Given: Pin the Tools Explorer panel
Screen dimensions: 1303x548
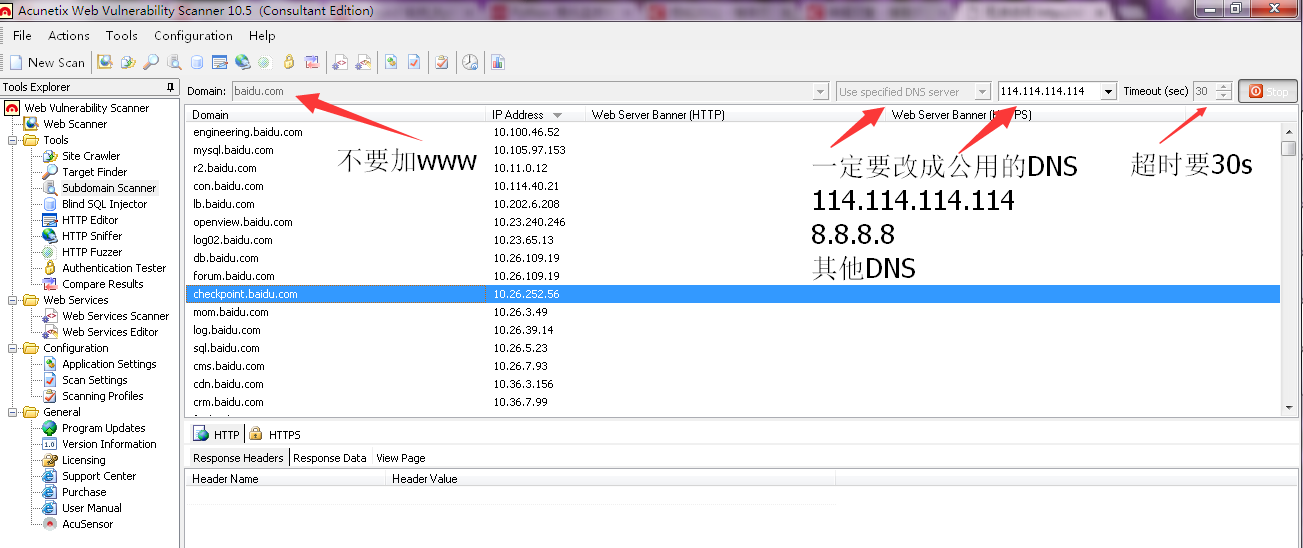Looking at the screenshot, I should pos(171,88).
